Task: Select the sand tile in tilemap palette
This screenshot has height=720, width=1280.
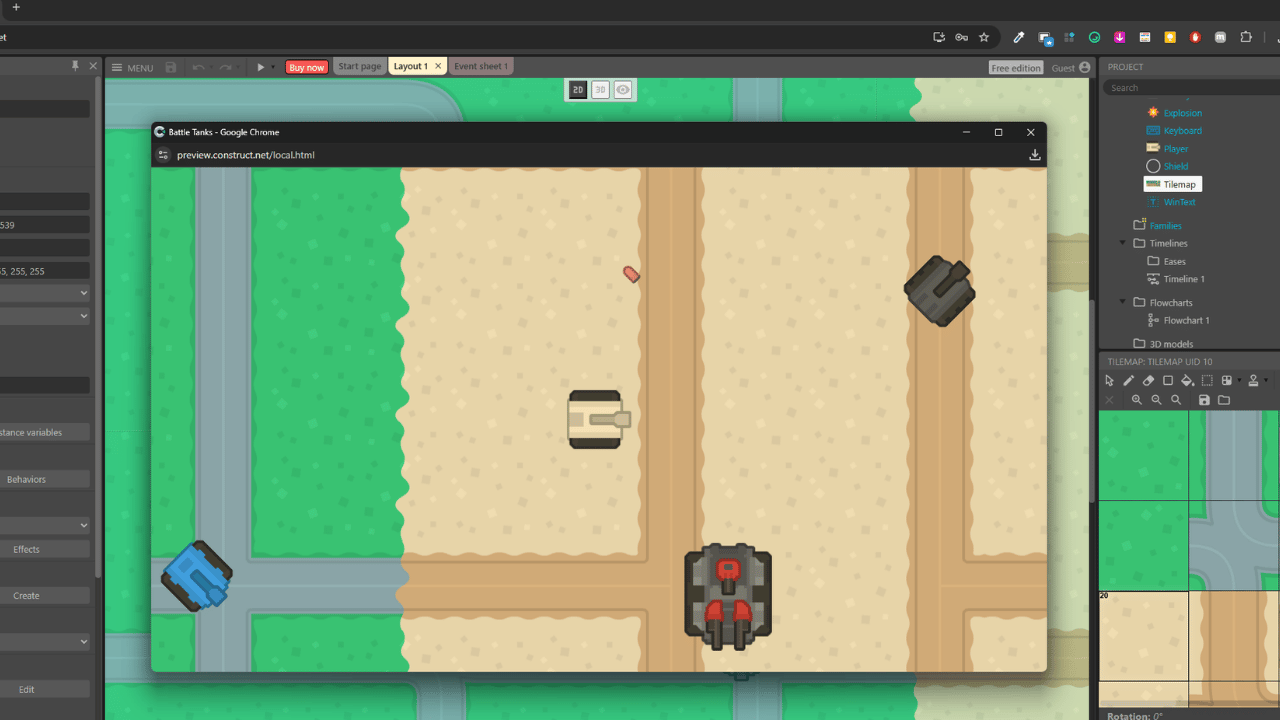Action: click(1143, 635)
